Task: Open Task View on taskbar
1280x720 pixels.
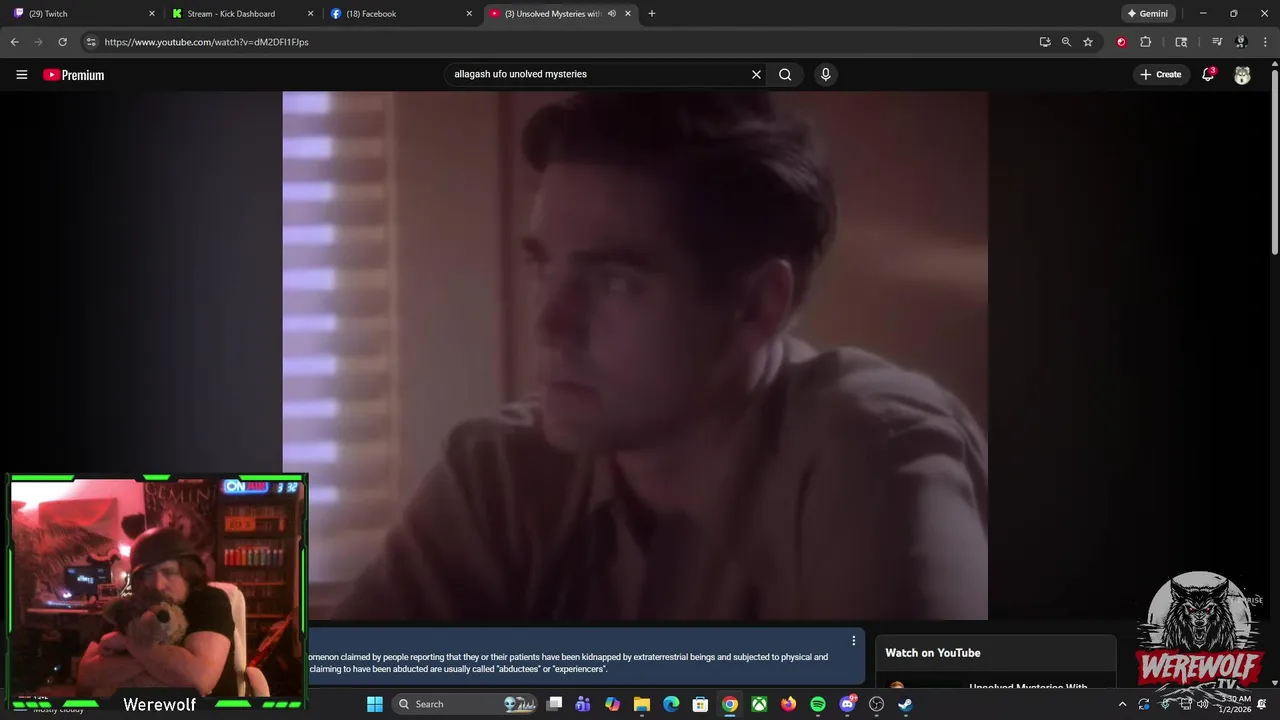Action: pyautogui.click(x=555, y=704)
